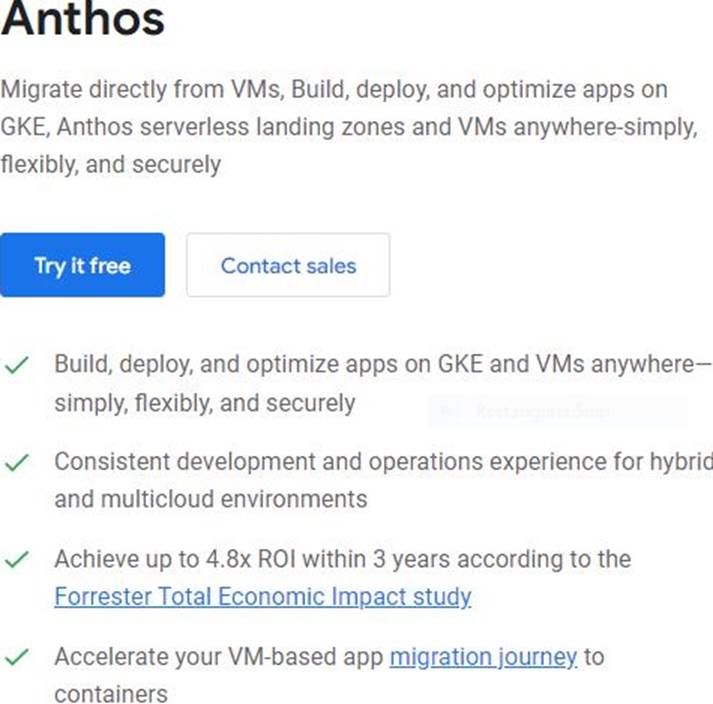The height and width of the screenshot is (704, 713).
Task: Click the 'Migrate directly from VMs' line
Action: (x=333, y=90)
